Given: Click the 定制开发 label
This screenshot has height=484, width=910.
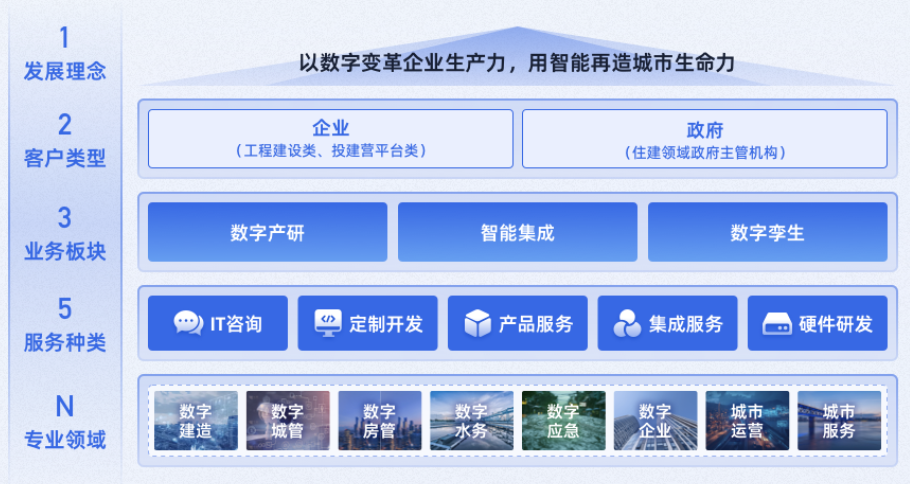Looking at the screenshot, I should tap(386, 324).
